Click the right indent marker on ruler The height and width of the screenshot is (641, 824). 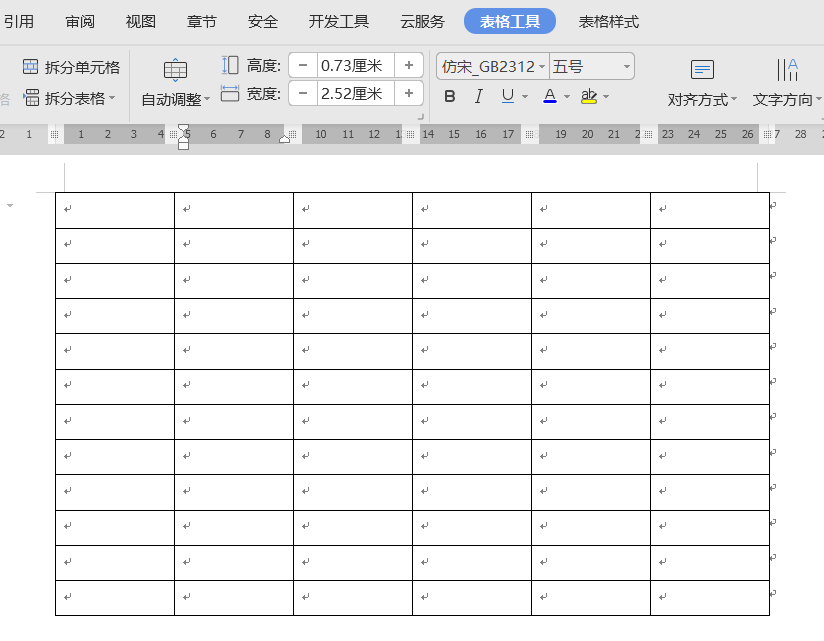[x=284, y=139]
